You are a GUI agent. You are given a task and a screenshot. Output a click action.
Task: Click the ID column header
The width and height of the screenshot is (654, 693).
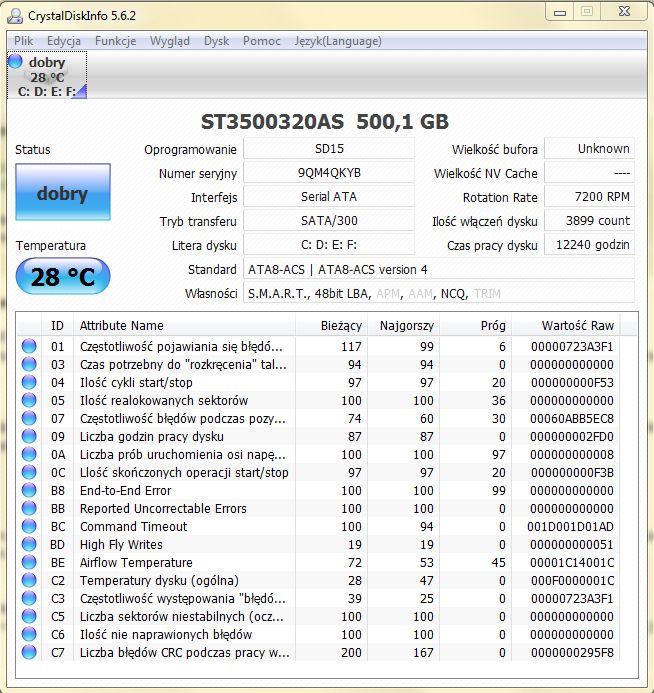tap(57, 326)
